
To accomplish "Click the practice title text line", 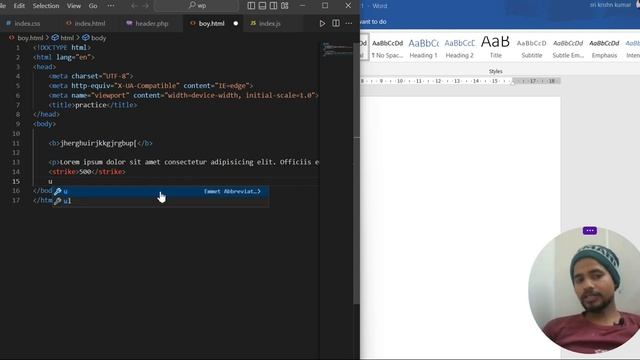I will 93,105.
